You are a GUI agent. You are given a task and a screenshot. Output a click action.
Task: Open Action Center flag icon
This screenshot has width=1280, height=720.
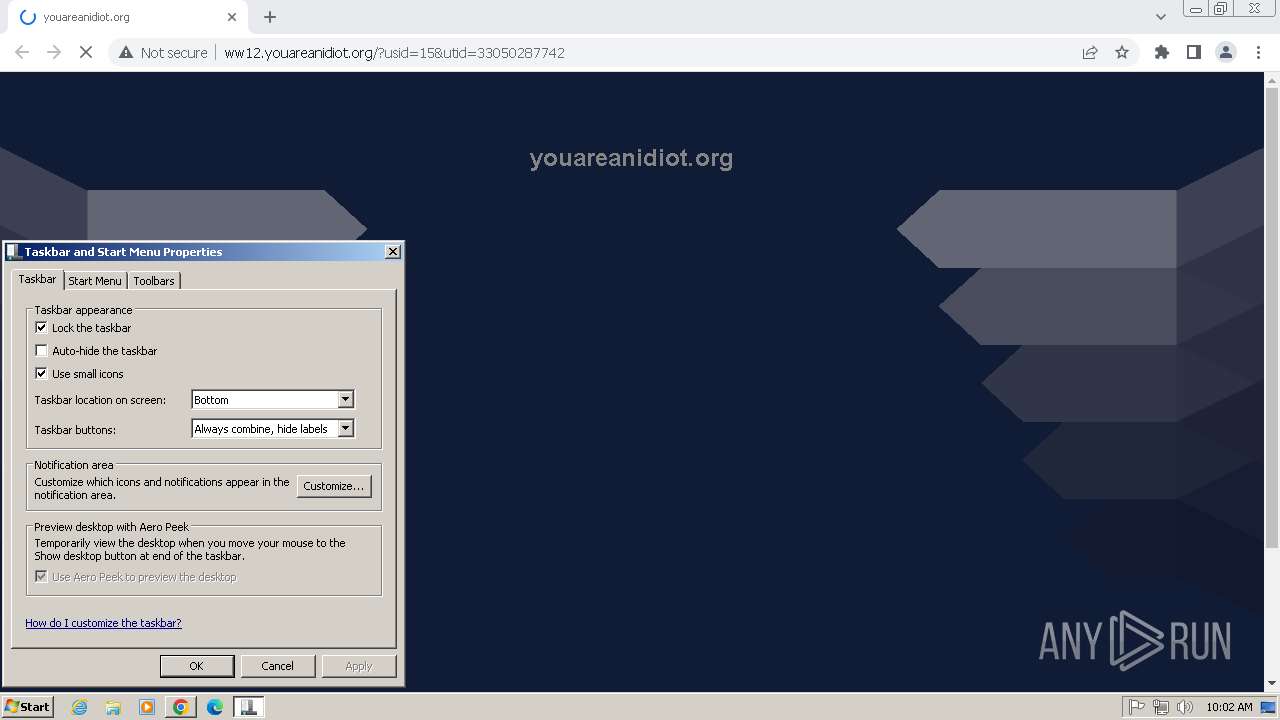click(x=1137, y=707)
